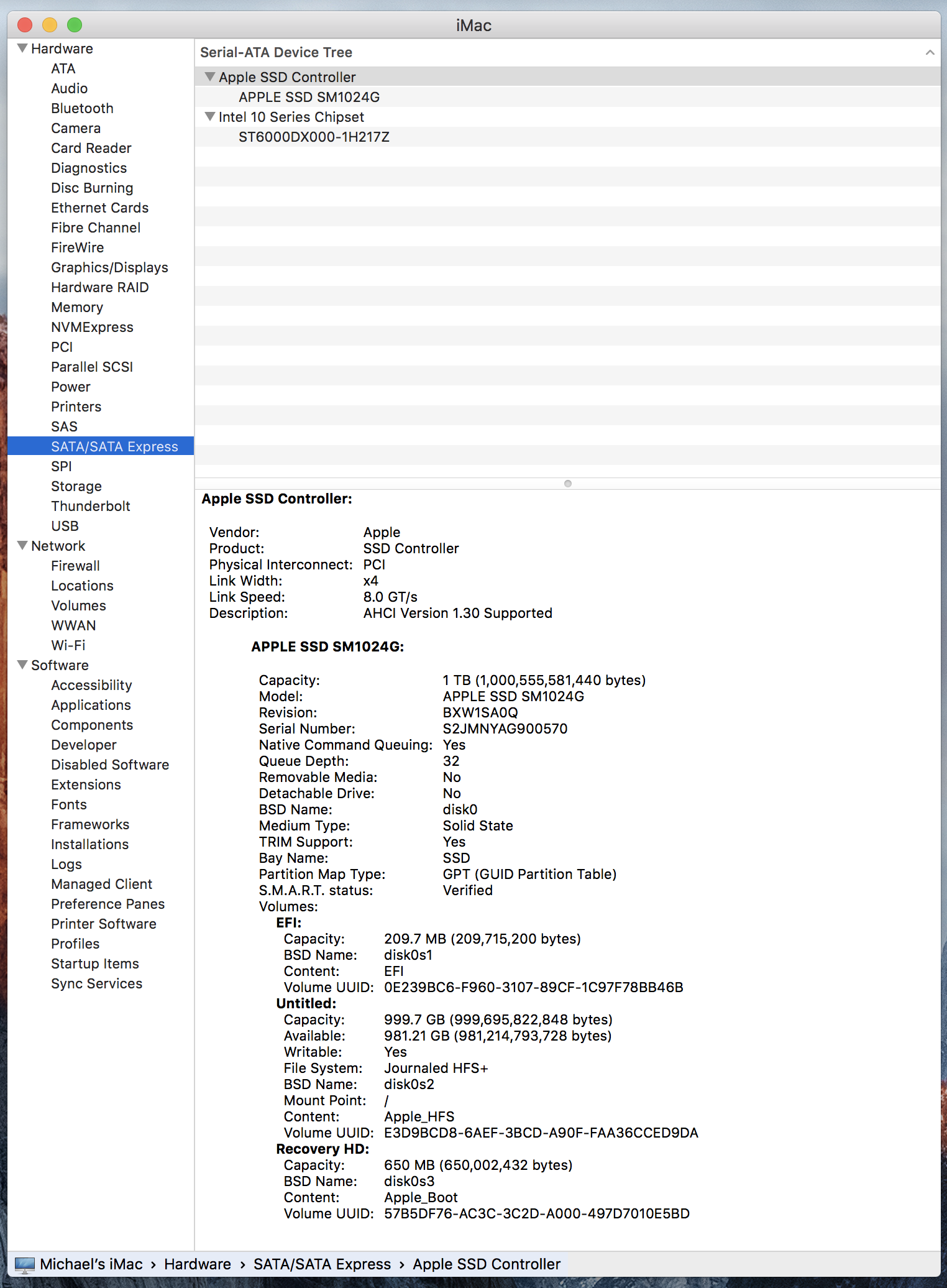
Task: Select APPLE SSD SM1024G in device tree
Action: pos(309,97)
